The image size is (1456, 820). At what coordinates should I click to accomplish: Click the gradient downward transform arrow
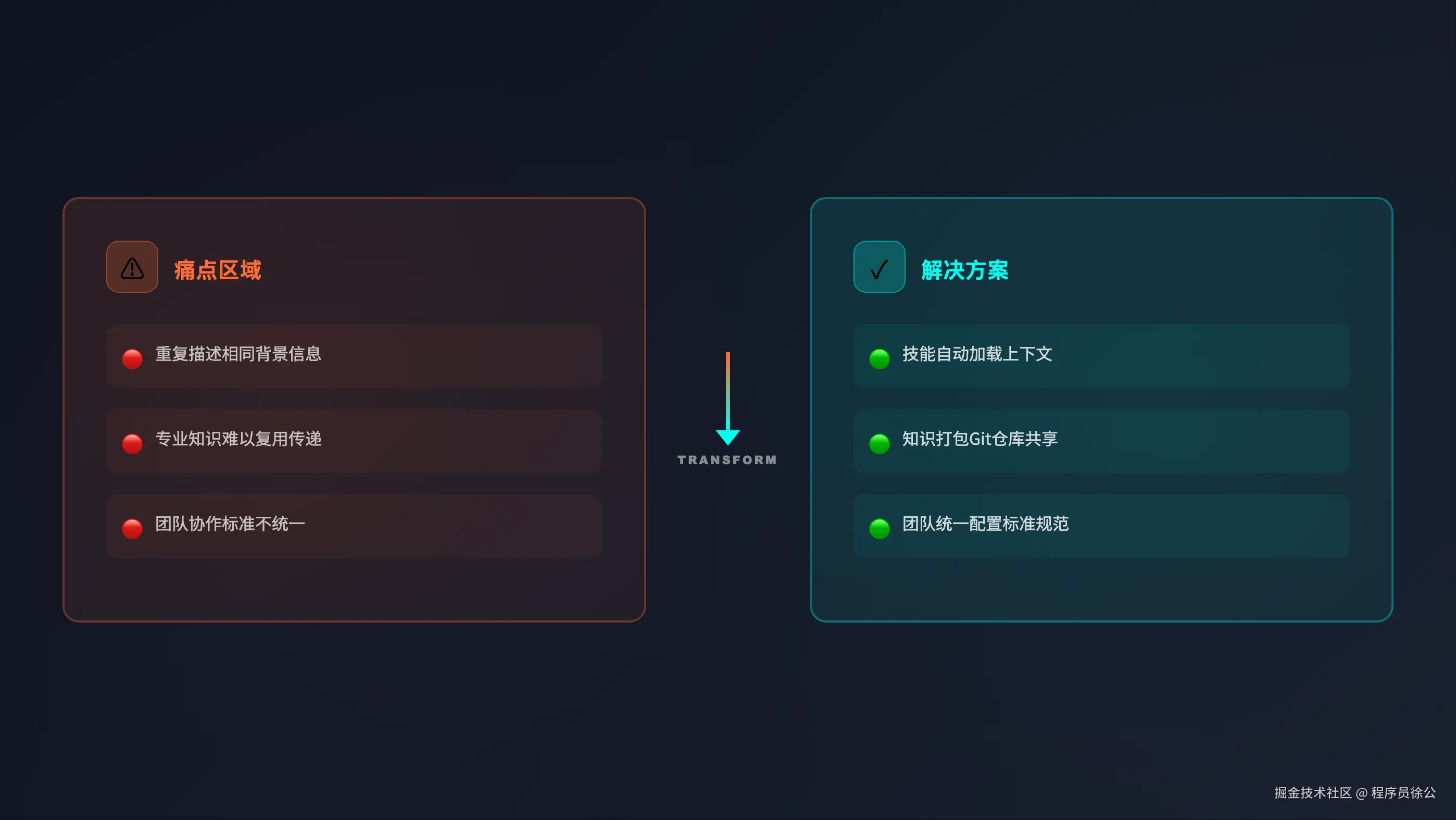point(728,398)
